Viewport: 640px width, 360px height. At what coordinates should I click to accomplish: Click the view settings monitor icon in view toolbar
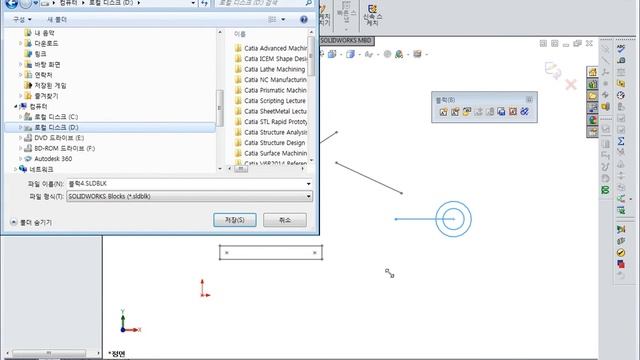pos(417,54)
